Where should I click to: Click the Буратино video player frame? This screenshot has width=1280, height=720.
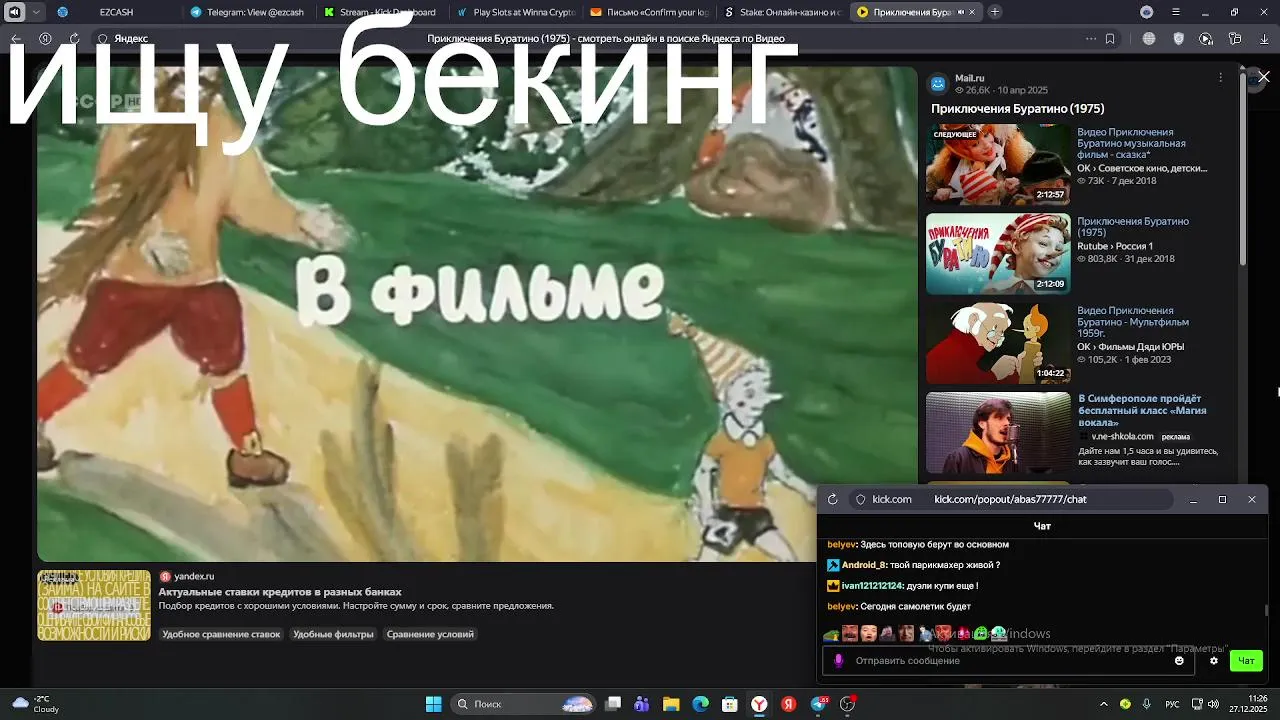[477, 314]
